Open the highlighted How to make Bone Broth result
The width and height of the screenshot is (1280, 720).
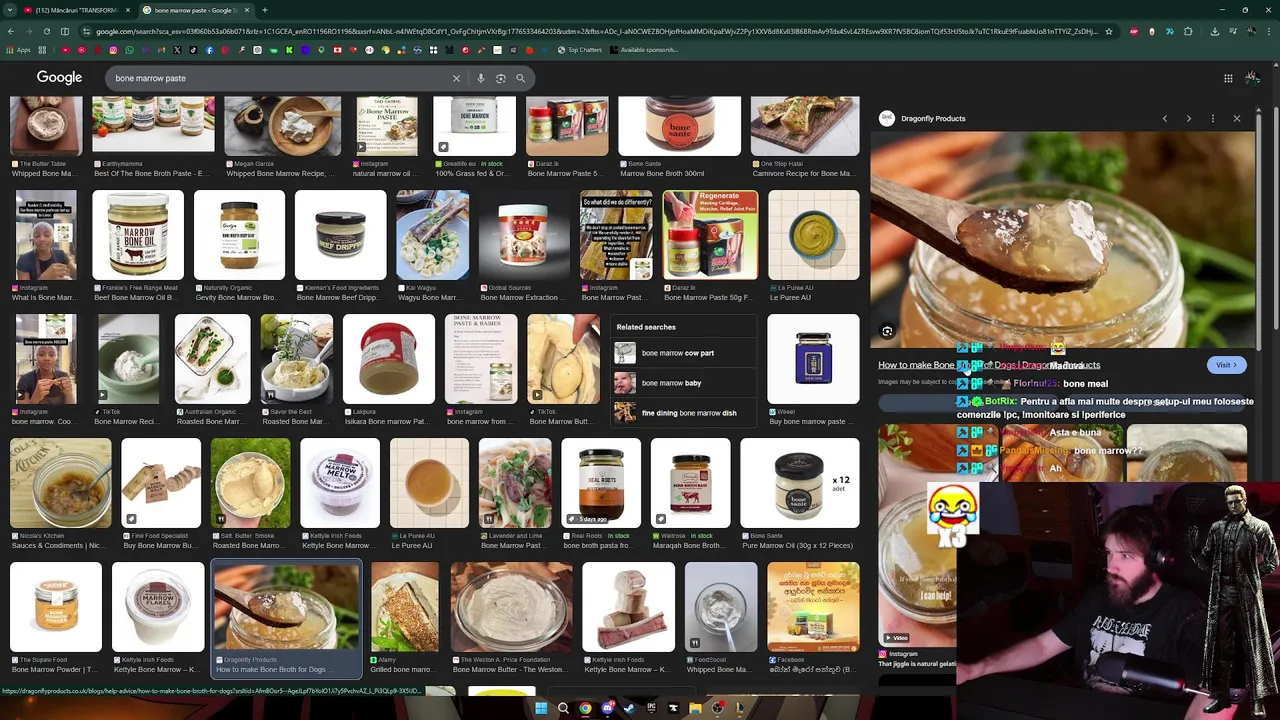tap(287, 619)
